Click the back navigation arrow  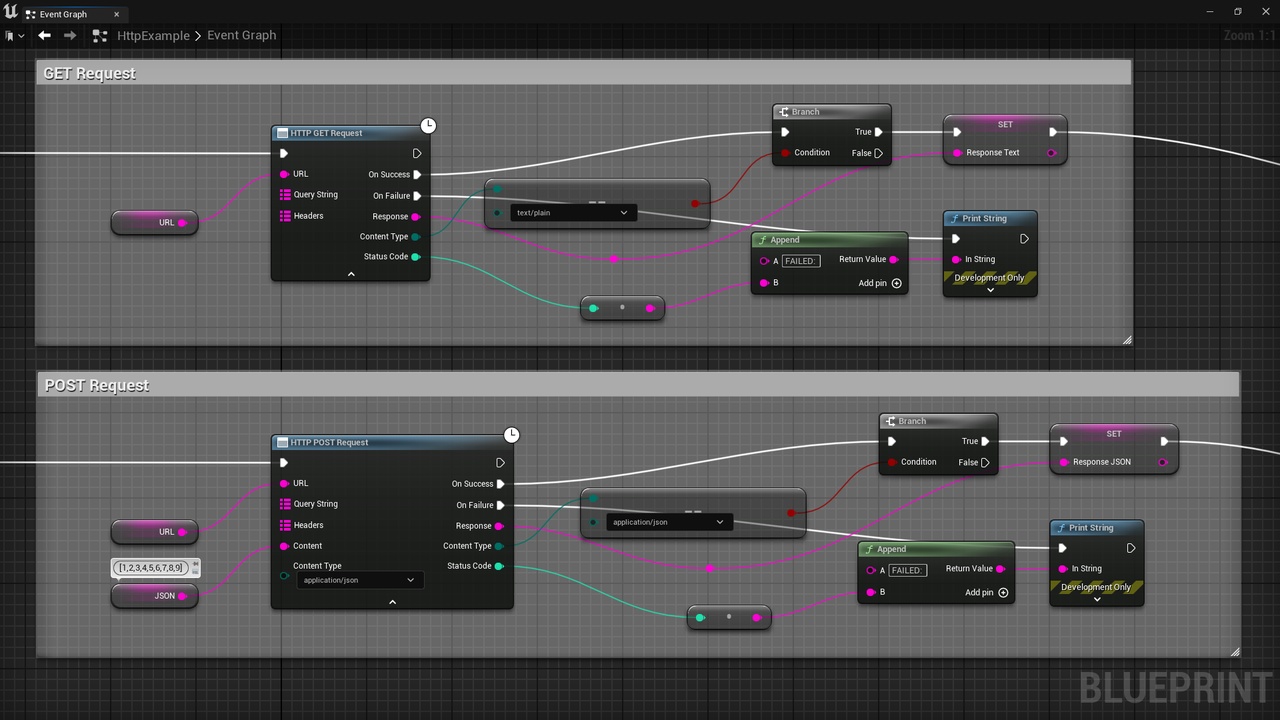(44, 35)
